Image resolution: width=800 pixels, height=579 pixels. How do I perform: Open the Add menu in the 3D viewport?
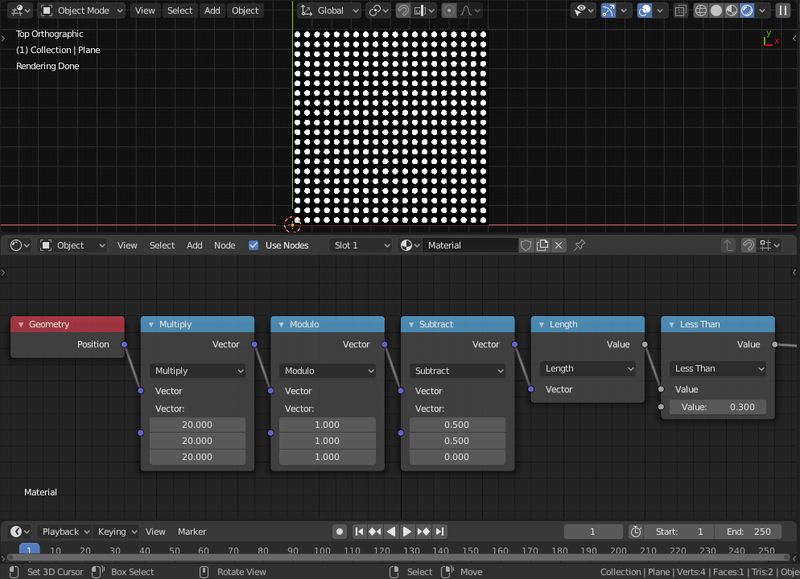(x=211, y=11)
